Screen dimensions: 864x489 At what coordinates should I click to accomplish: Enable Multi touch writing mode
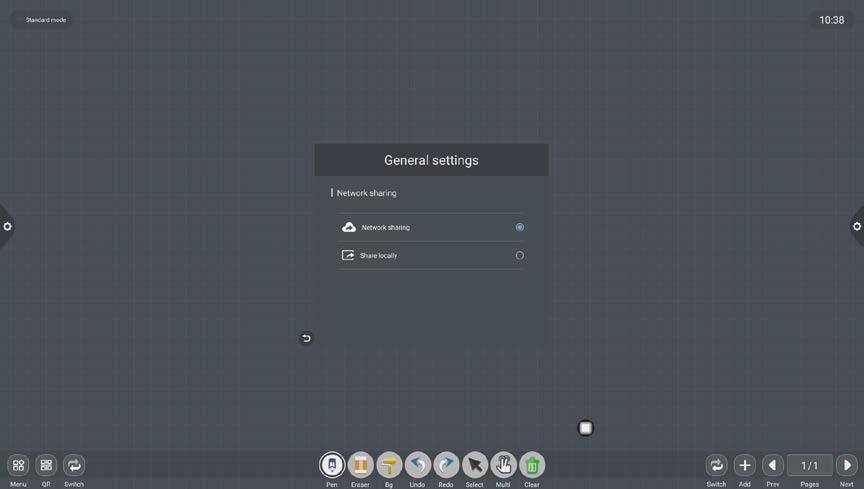503,465
